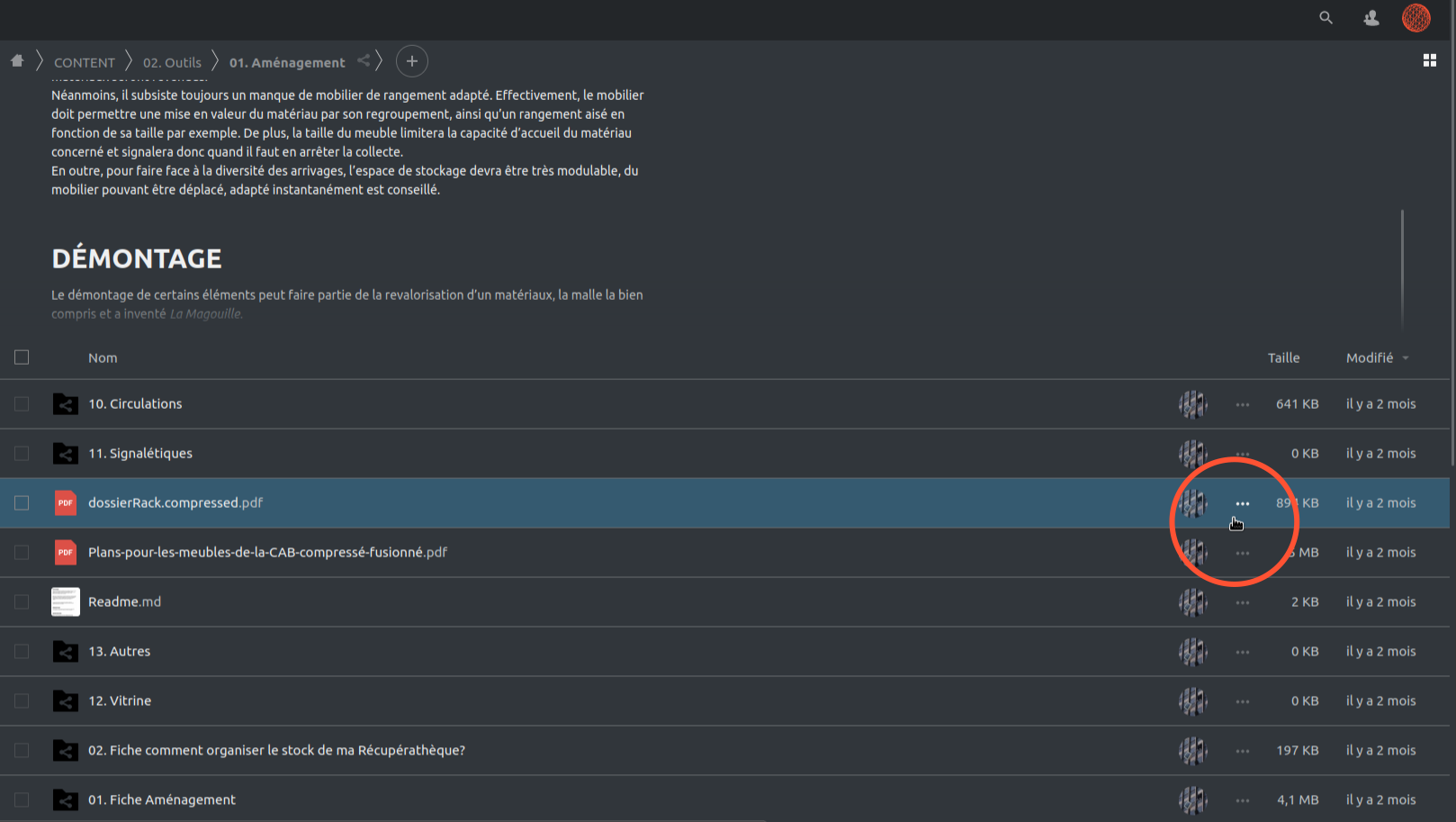Open the search magnifier icon
Image resolution: width=1456 pixels, height=822 pixels.
pyautogui.click(x=1326, y=18)
